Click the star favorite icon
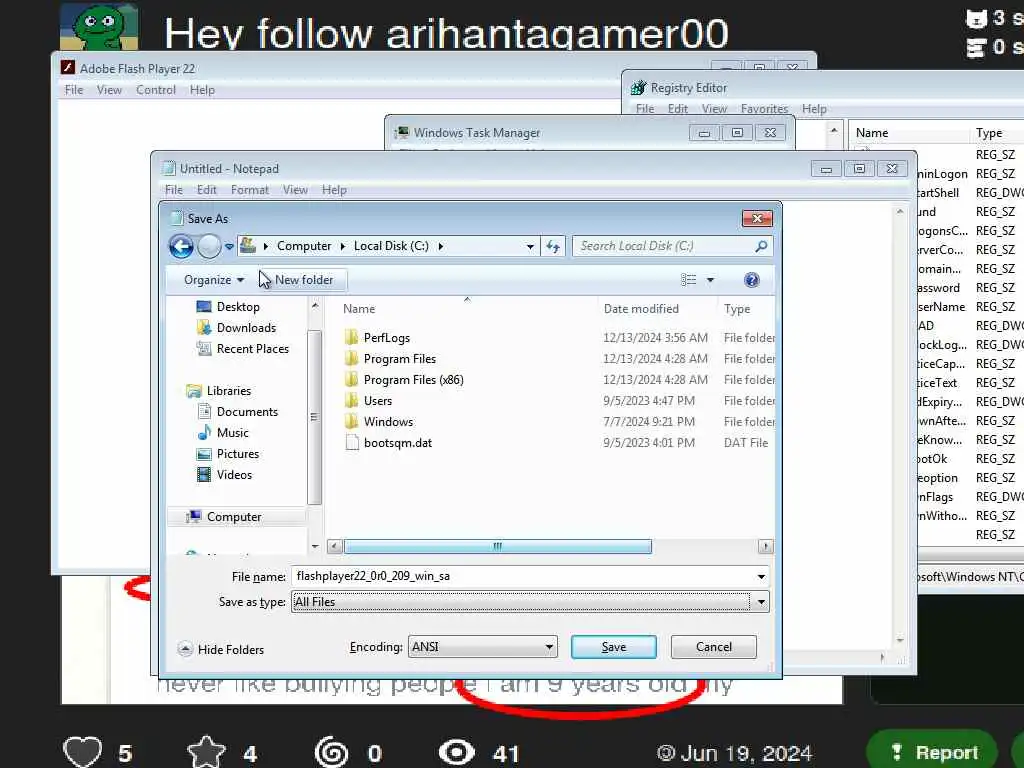Image resolution: width=1024 pixels, height=768 pixels. click(x=206, y=752)
